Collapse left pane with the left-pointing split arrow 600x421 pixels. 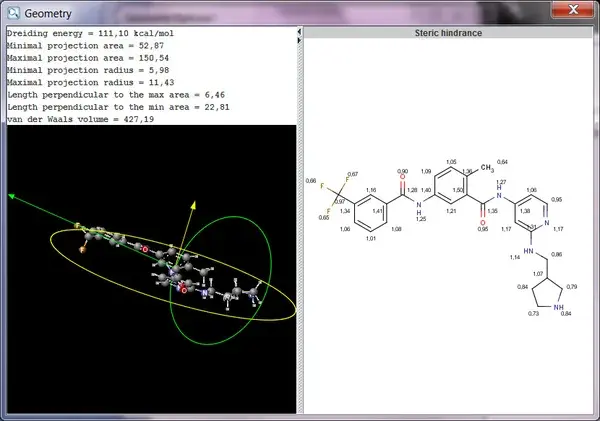click(x=299, y=32)
